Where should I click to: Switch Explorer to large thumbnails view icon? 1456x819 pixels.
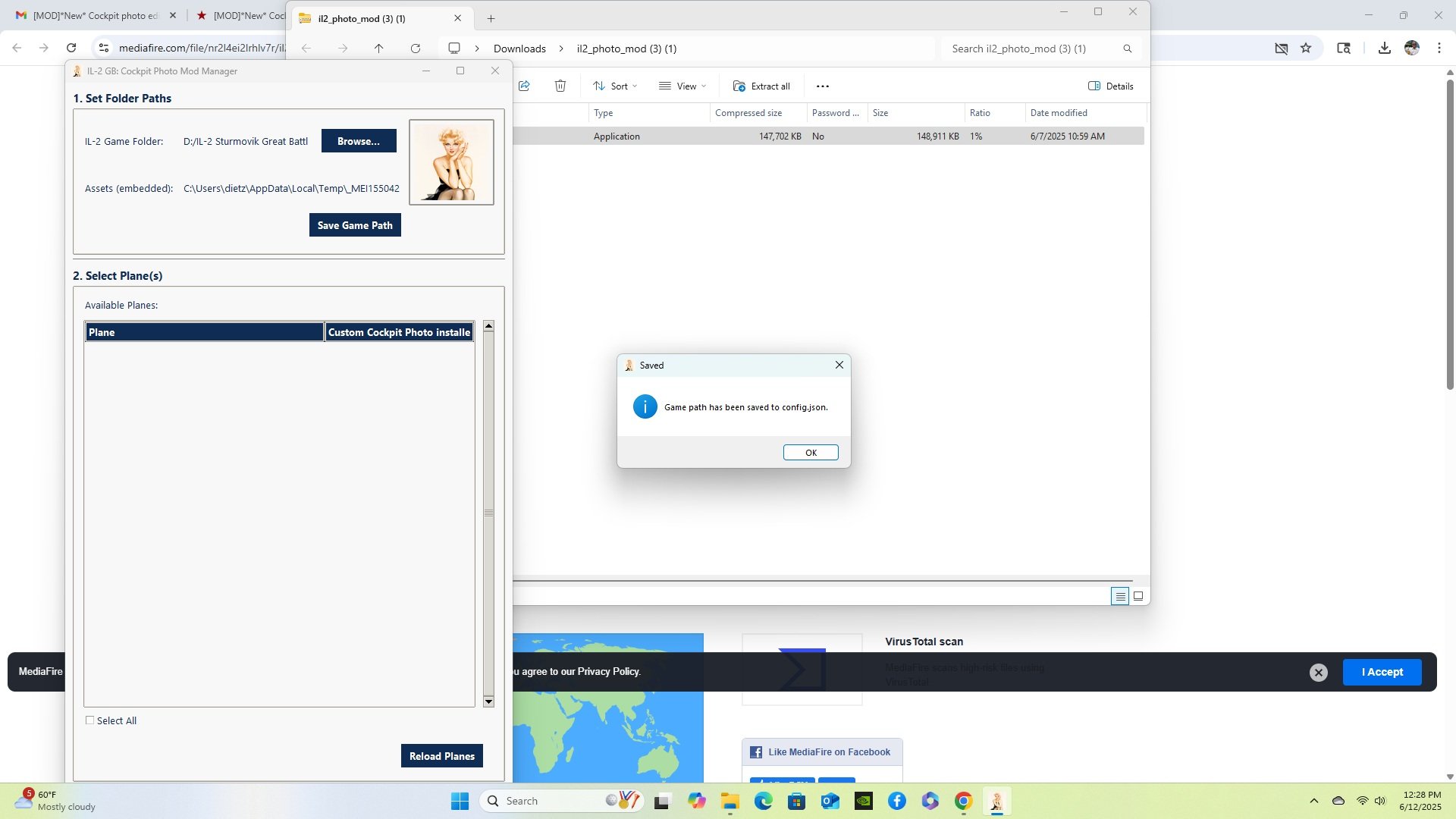(x=1138, y=596)
